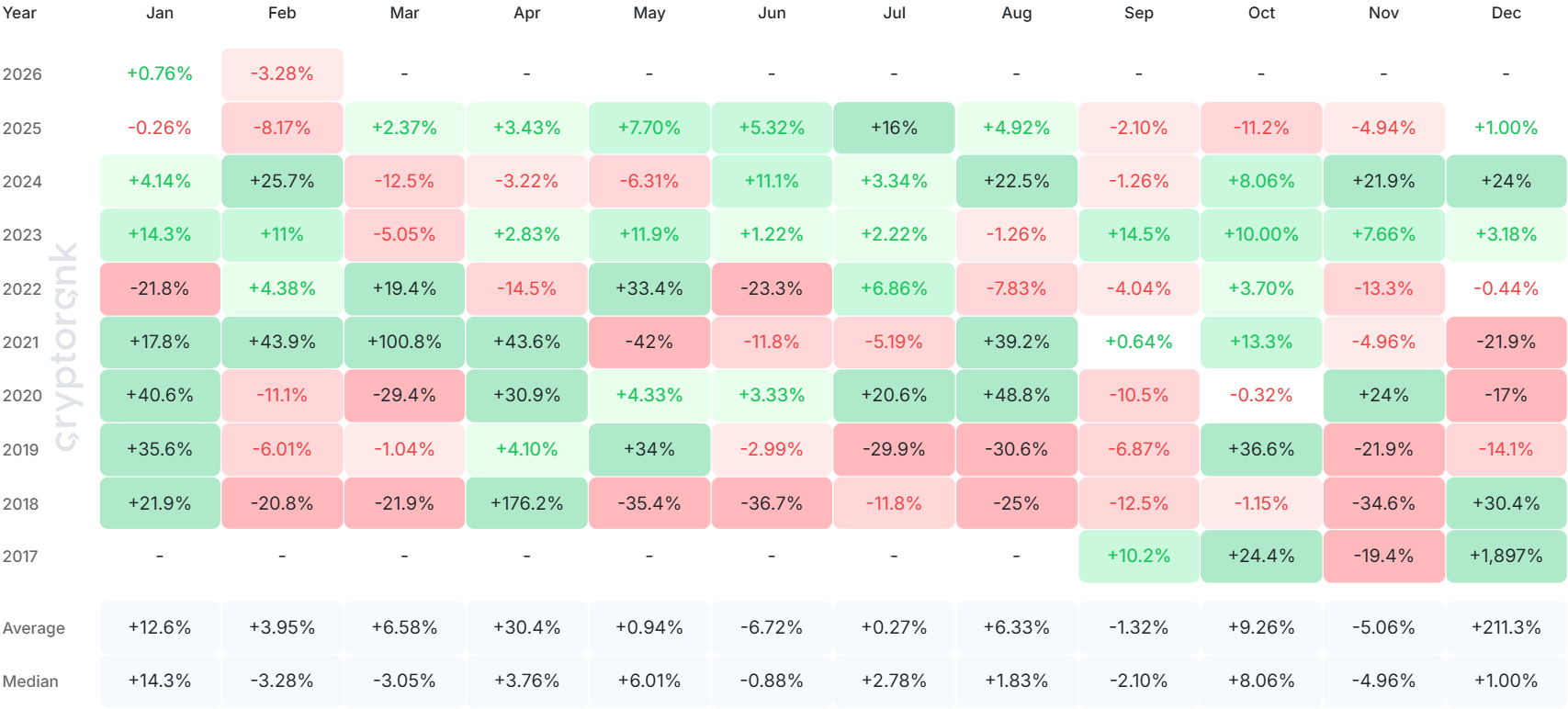
Task: Click the -42% cell for May 2021
Action: (649, 343)
